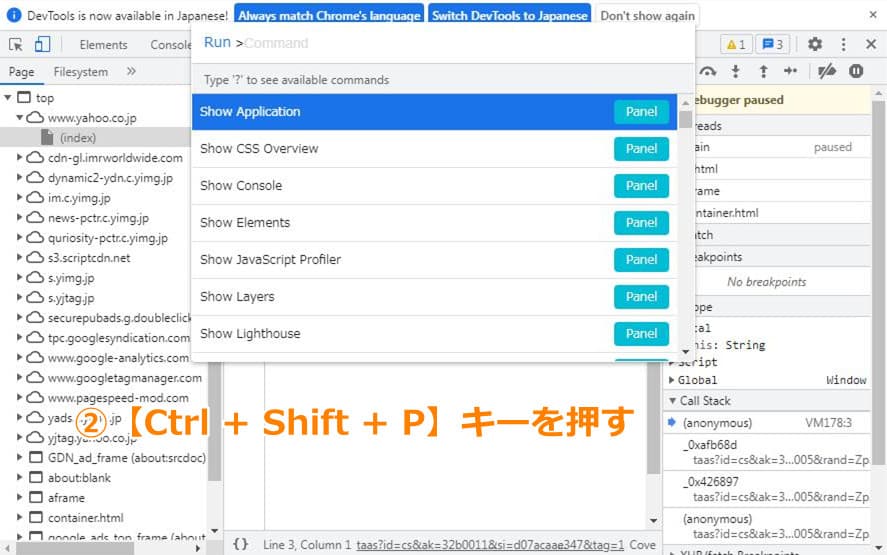Collapse the www.yahoo.co.jp node

[20, 117]
